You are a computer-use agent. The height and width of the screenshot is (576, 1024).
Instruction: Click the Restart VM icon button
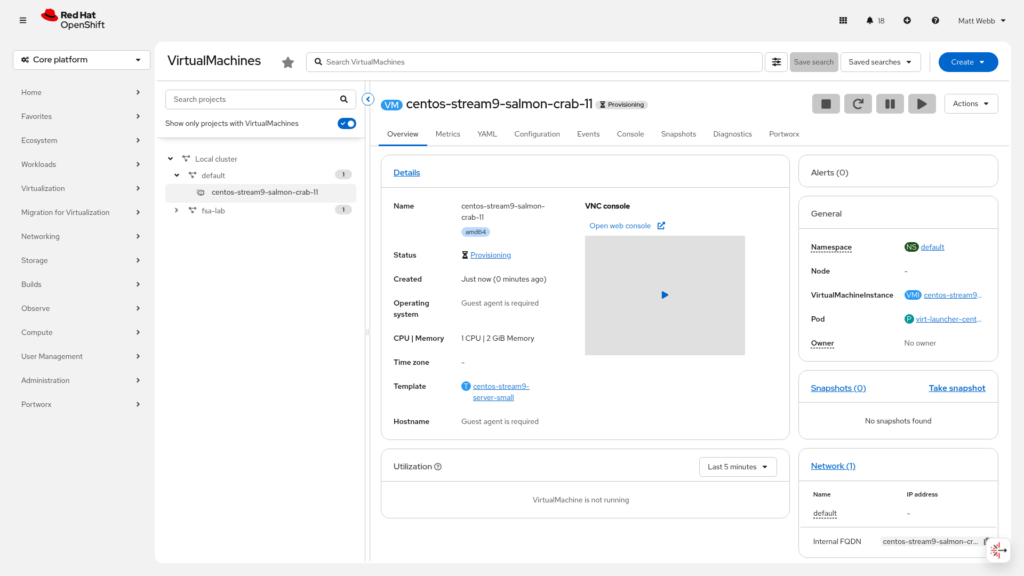click(x=857, y=104)
